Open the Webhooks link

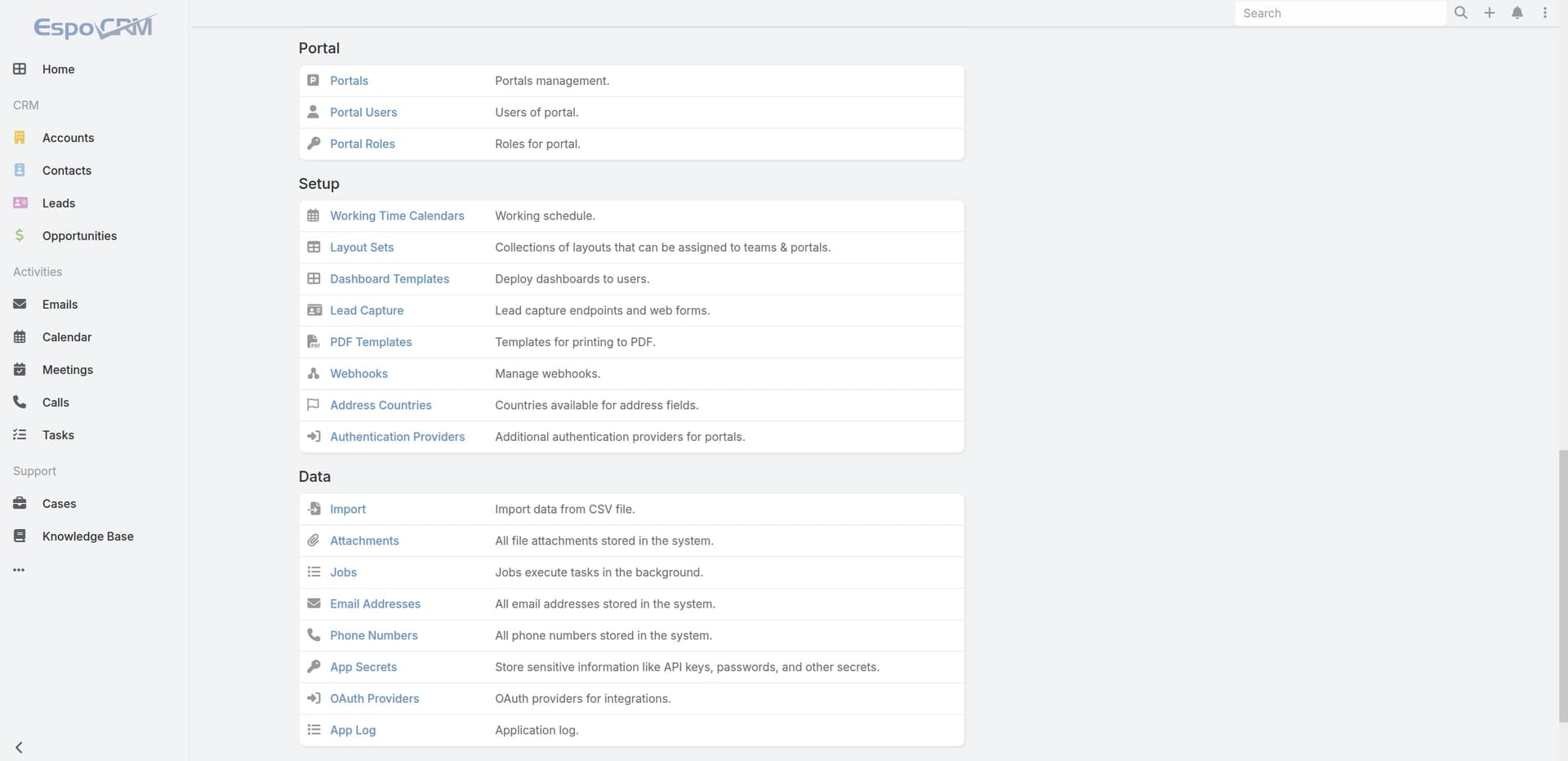click(359, 374)
